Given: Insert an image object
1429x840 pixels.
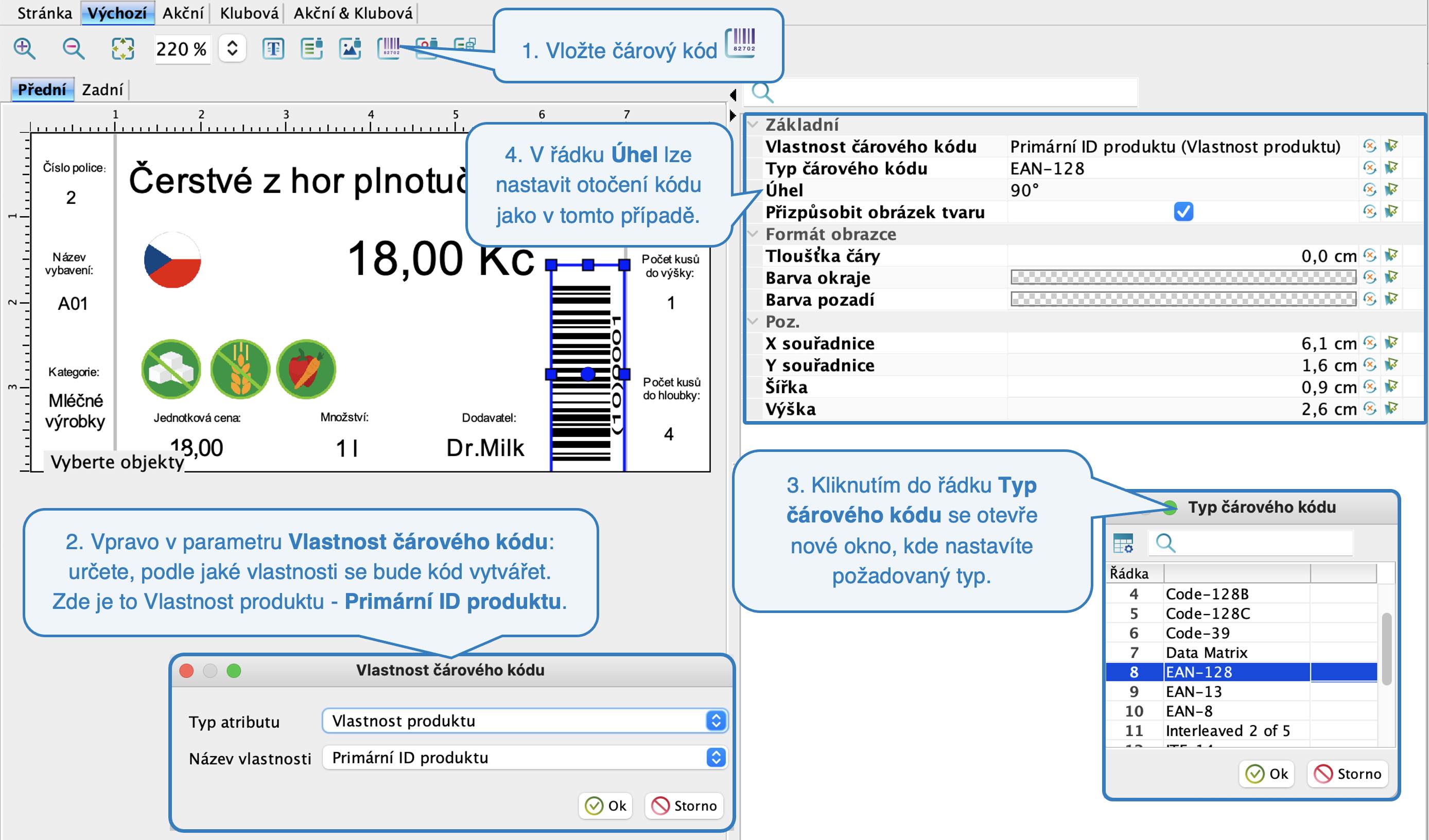Looking at the screenshot, I should [351, 49].
